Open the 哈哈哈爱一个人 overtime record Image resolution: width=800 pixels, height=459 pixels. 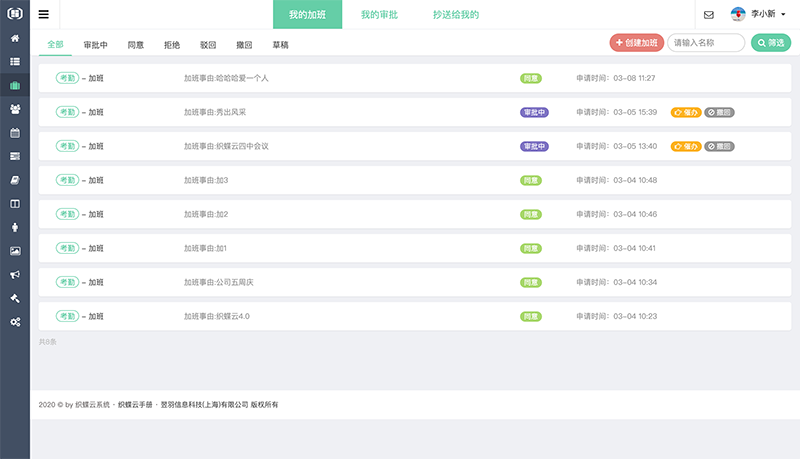click(415, 78)
